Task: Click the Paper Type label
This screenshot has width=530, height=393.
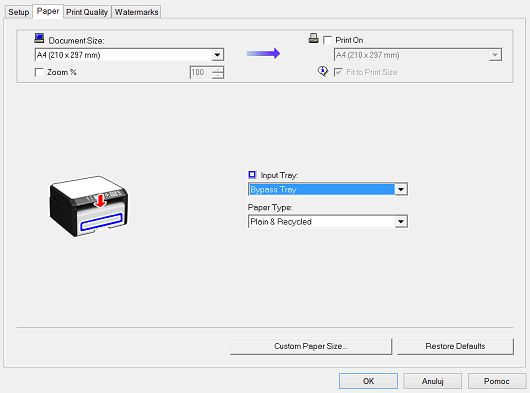Action: click(x=270, y=207)
